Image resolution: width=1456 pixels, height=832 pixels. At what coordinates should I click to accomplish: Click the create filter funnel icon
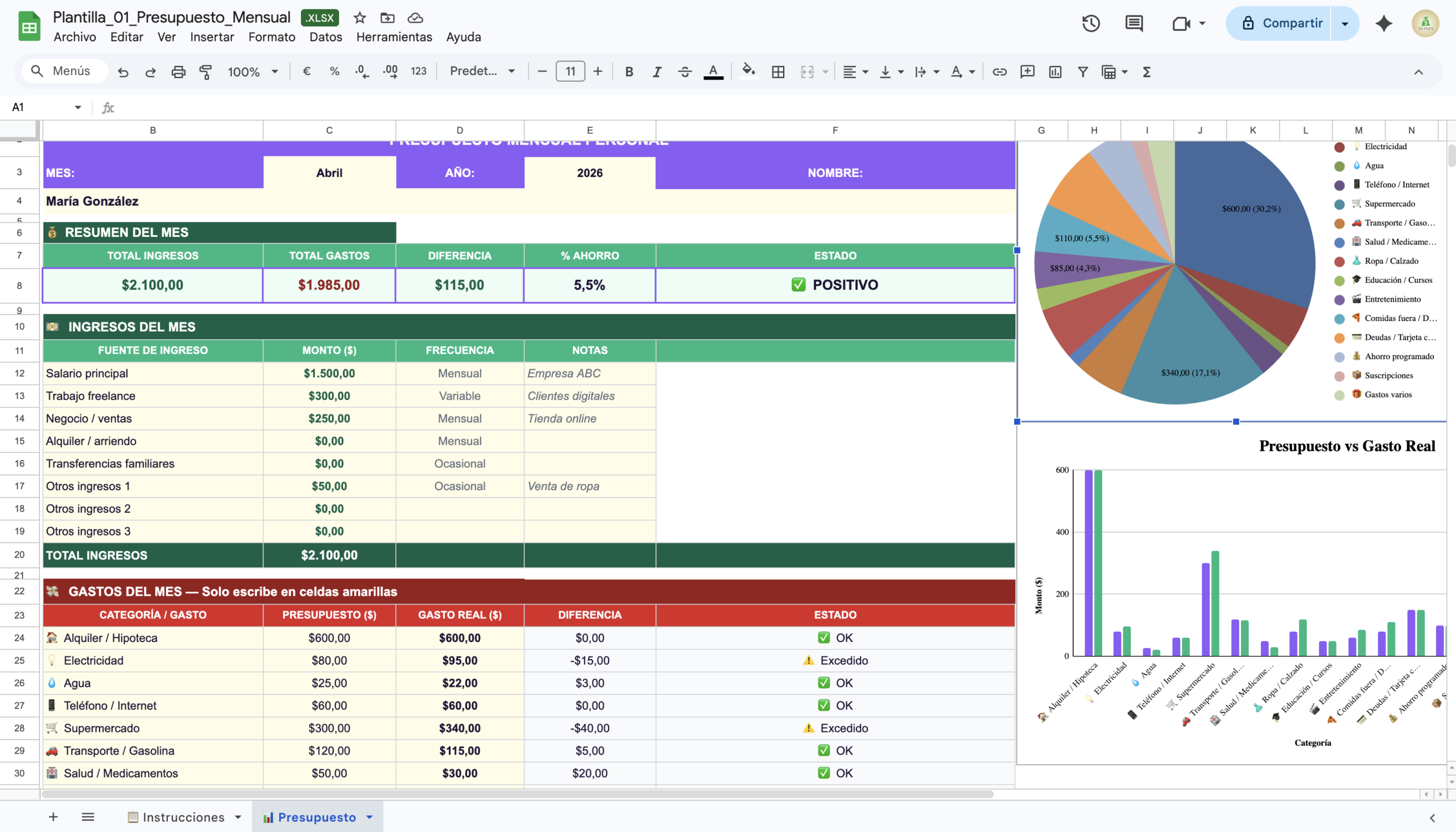(1082, 72)
